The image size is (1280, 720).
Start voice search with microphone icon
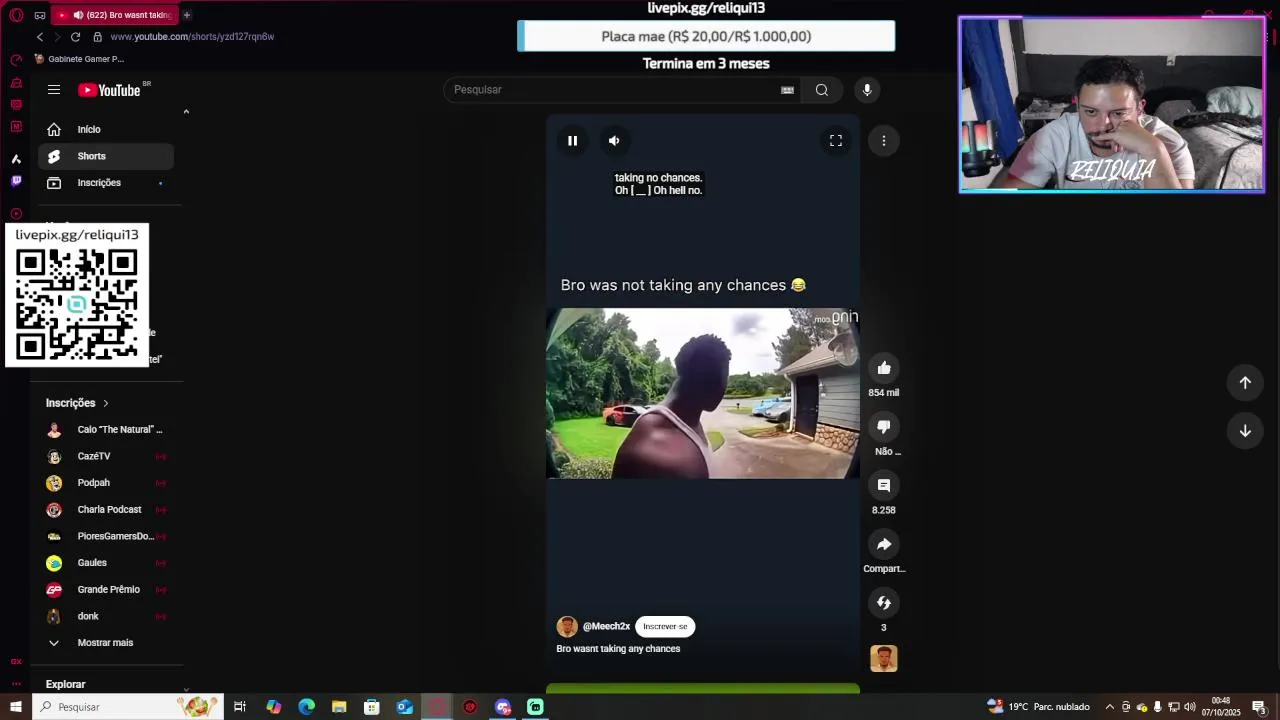[867, 90]
